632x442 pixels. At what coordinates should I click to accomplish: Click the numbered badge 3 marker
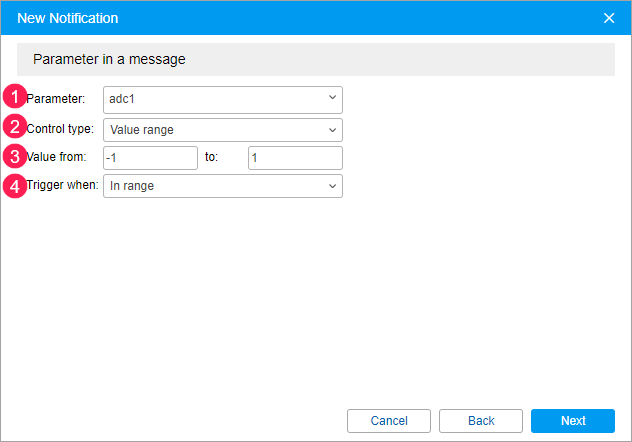click(x=13, y=156)
